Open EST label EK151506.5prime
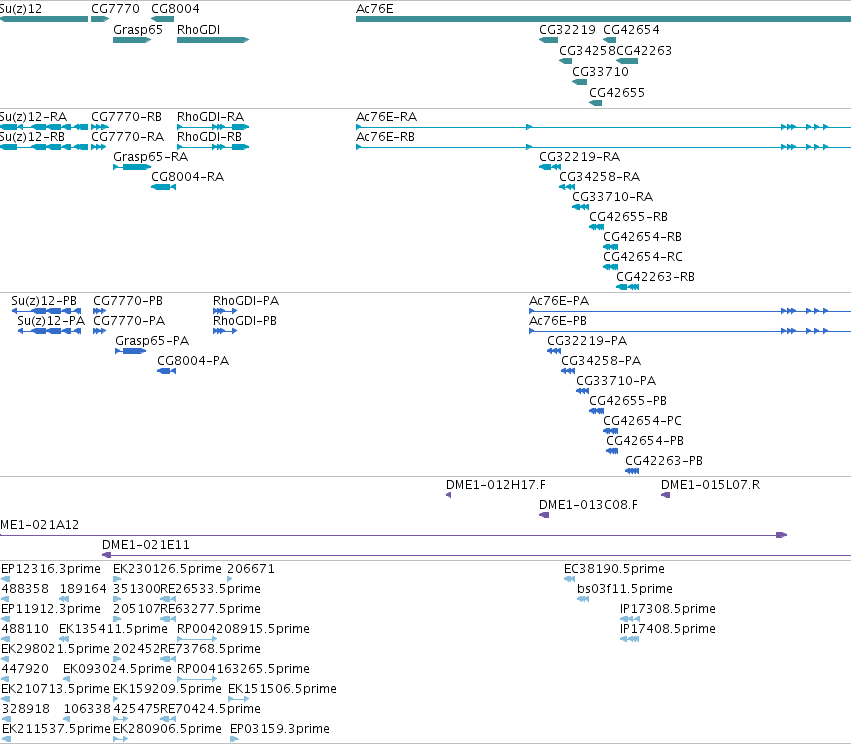Image resolution: width=851 pixels, height=744 pixels. point(282,689)
